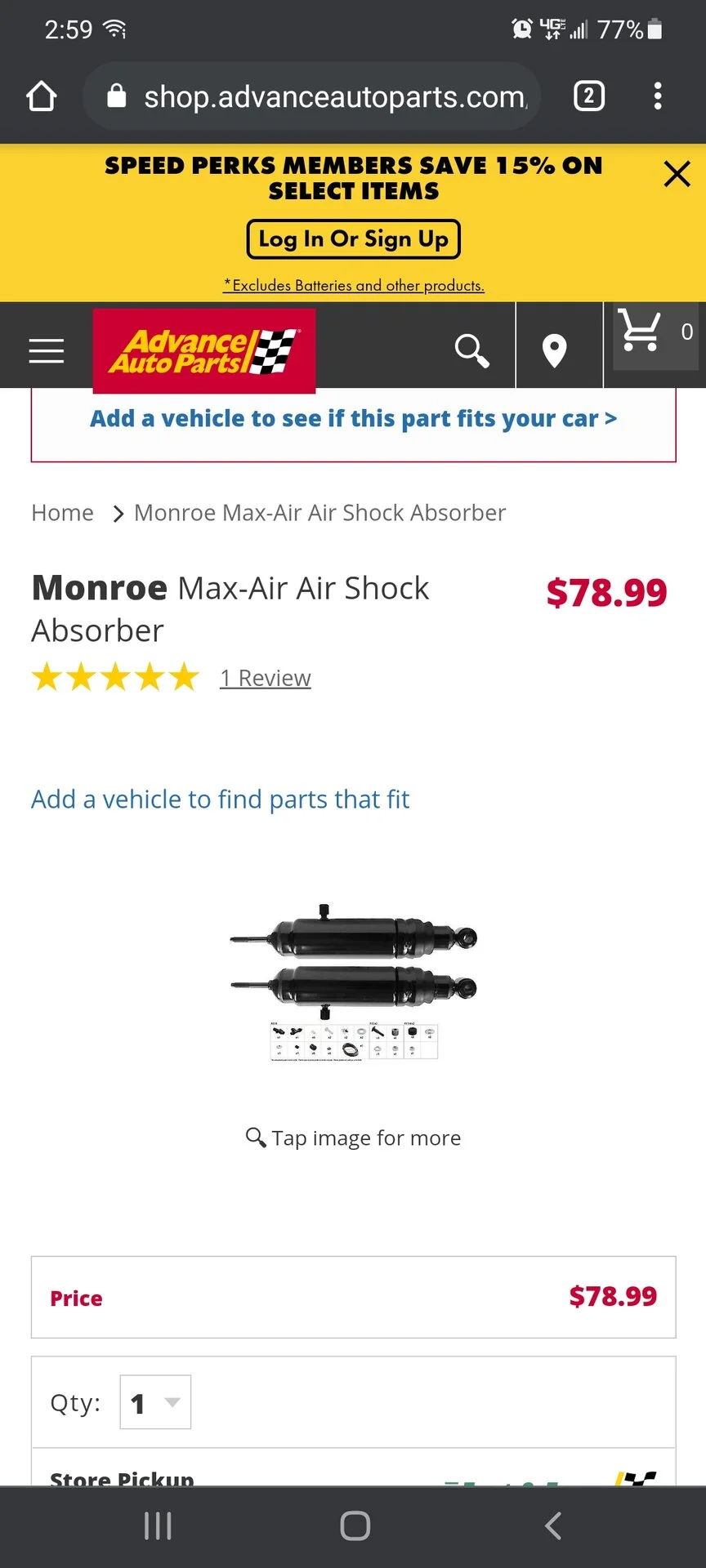Image resolution: width=706 pixels, height=1568 pixels.
Task: Open the browser three-dot menu
Action: click(658, 96)
